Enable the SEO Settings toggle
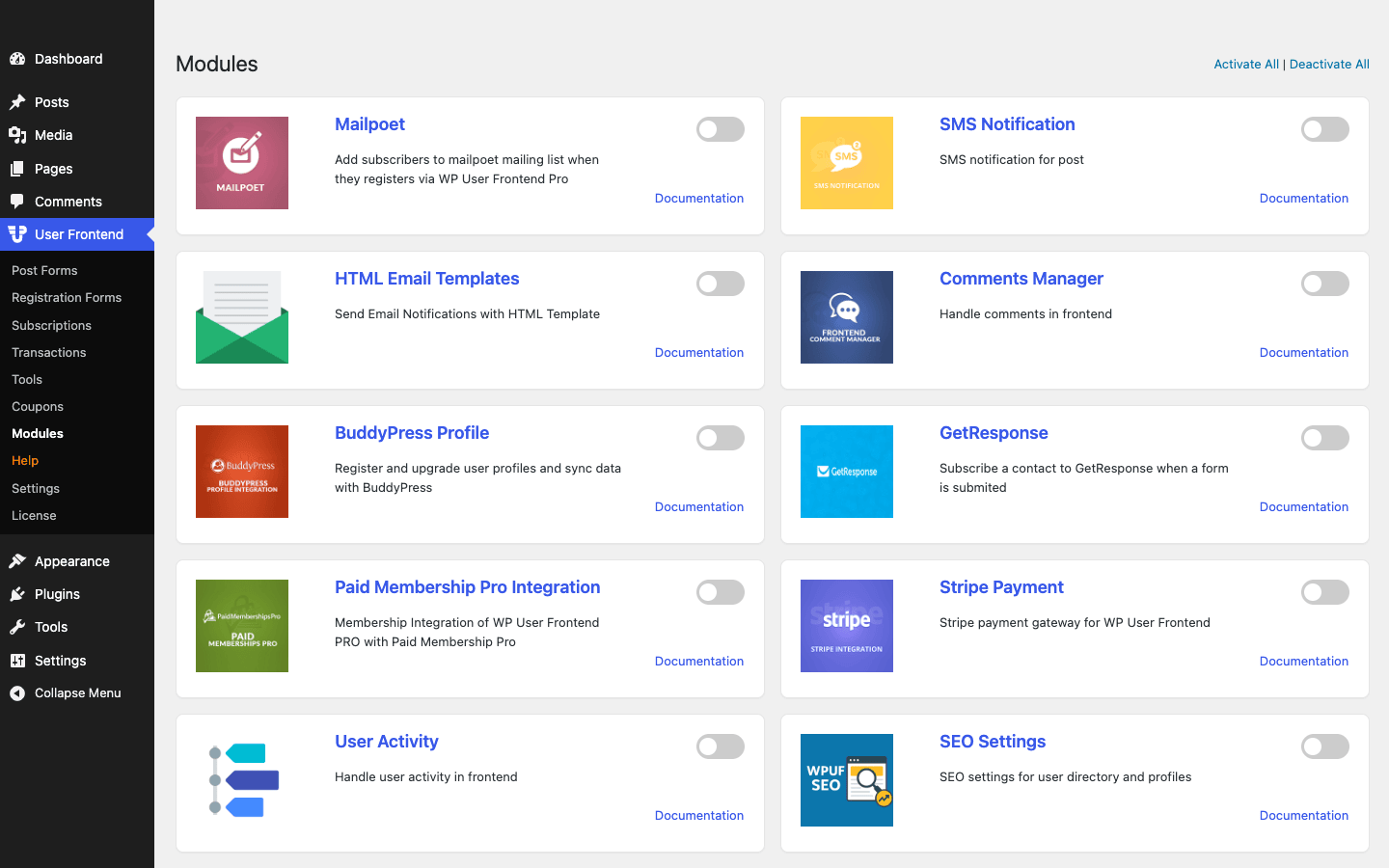 point(1325,746)
